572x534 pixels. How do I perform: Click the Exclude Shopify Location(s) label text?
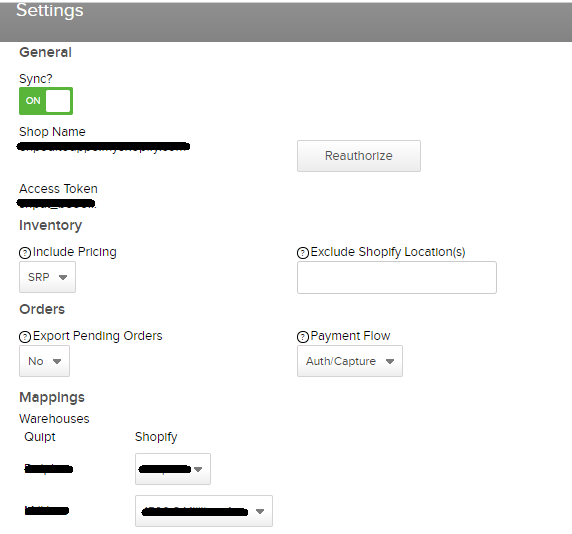pyautogui.click(x=388, y=252)
